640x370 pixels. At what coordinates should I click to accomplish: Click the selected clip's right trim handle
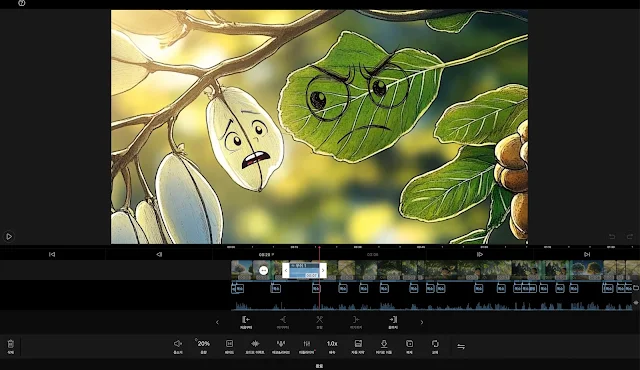click(323, 270)
